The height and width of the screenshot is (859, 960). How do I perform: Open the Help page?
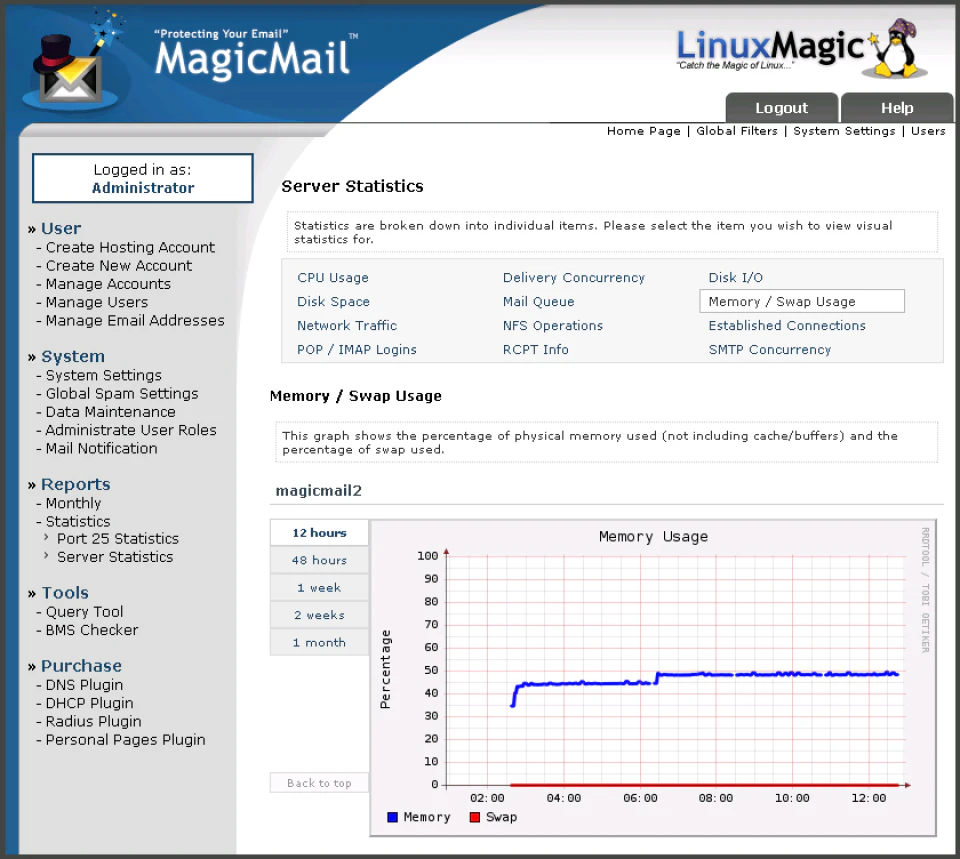point(896,107)
